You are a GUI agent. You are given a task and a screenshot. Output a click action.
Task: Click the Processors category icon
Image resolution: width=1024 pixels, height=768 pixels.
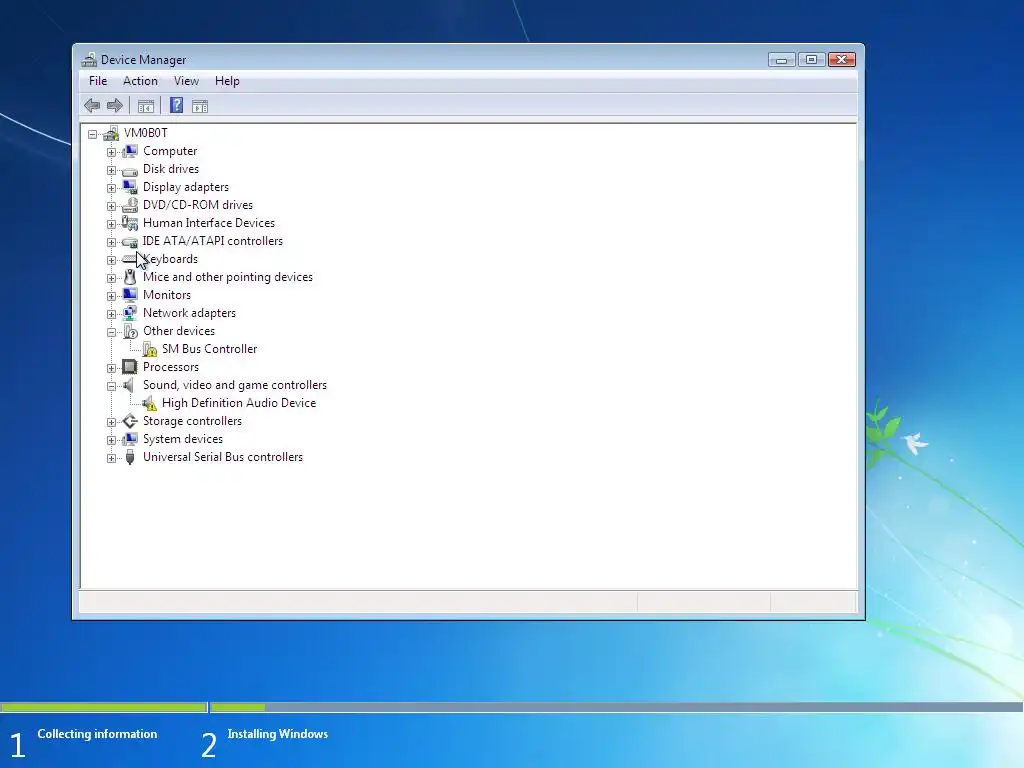coord(130,367)
